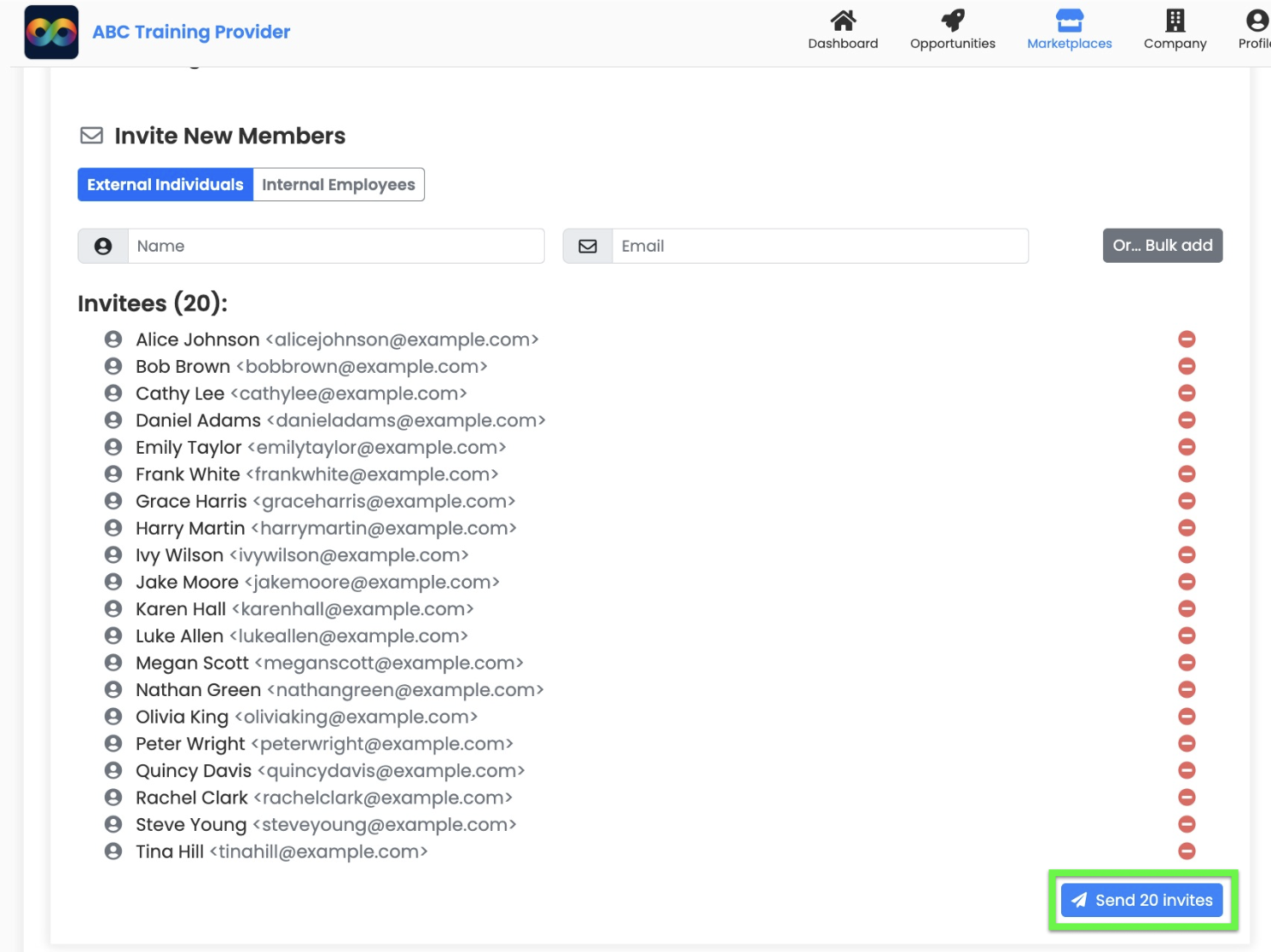The height and width of the screenshot is (952, 1271).
Task: Remove Daniel Adams from invitees
Action: coord(1187,420)
